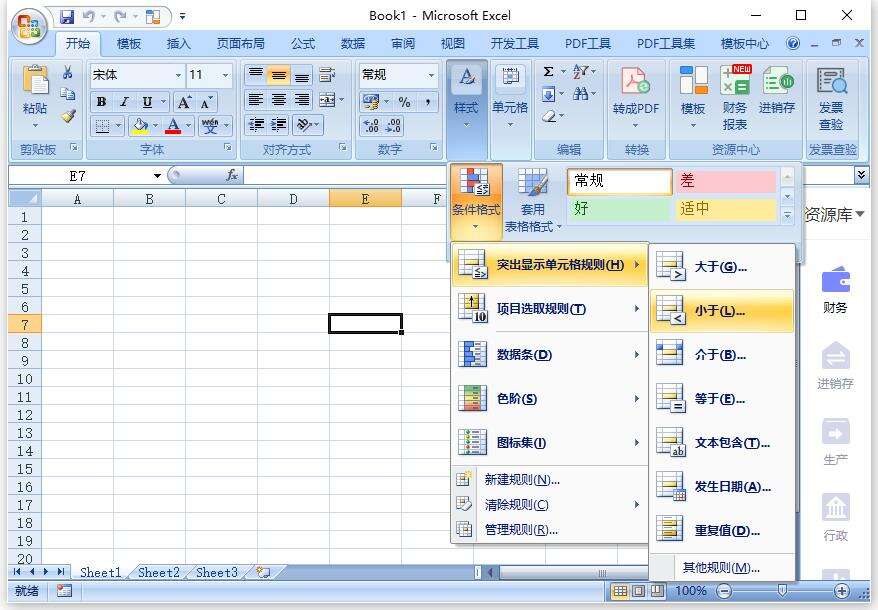Click the Office round button

pos(29,25)
